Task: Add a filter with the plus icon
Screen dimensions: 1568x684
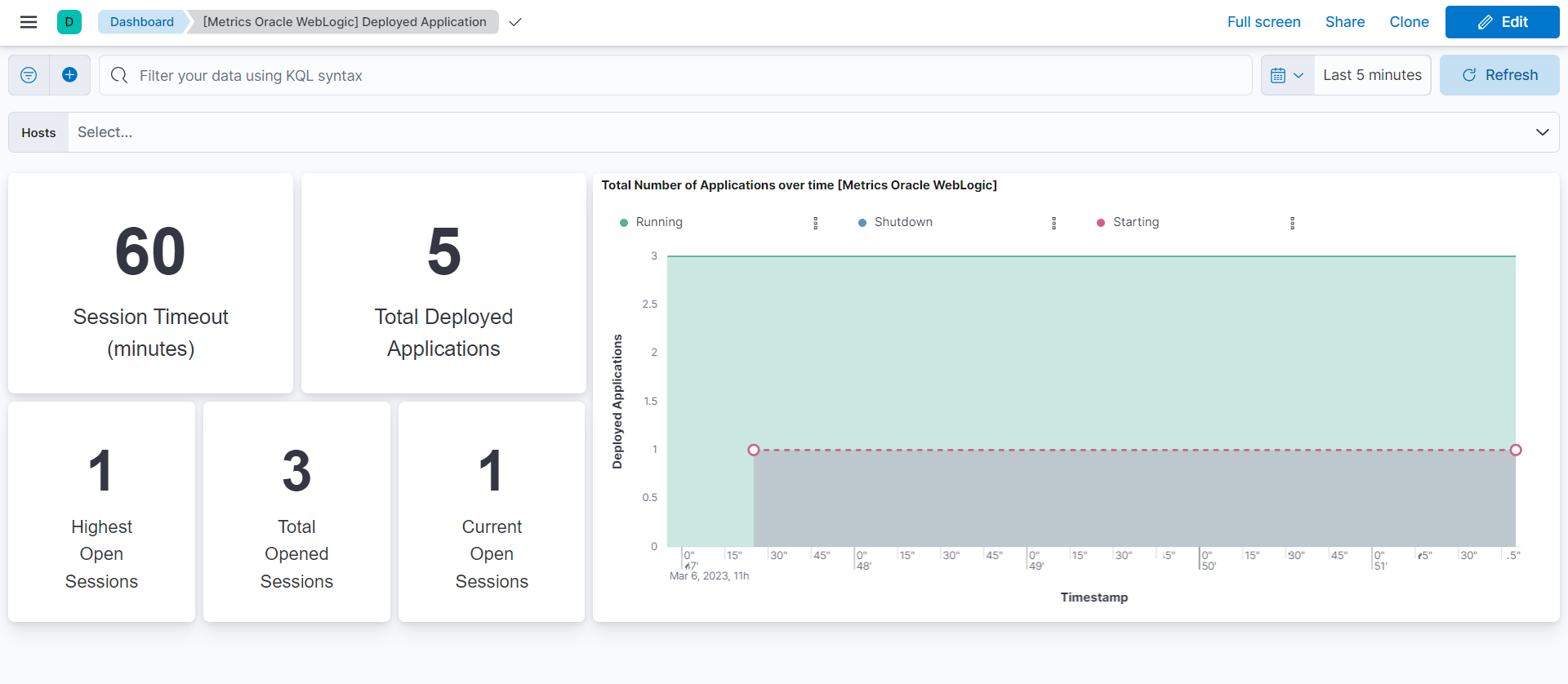Action: pos(69,75)
